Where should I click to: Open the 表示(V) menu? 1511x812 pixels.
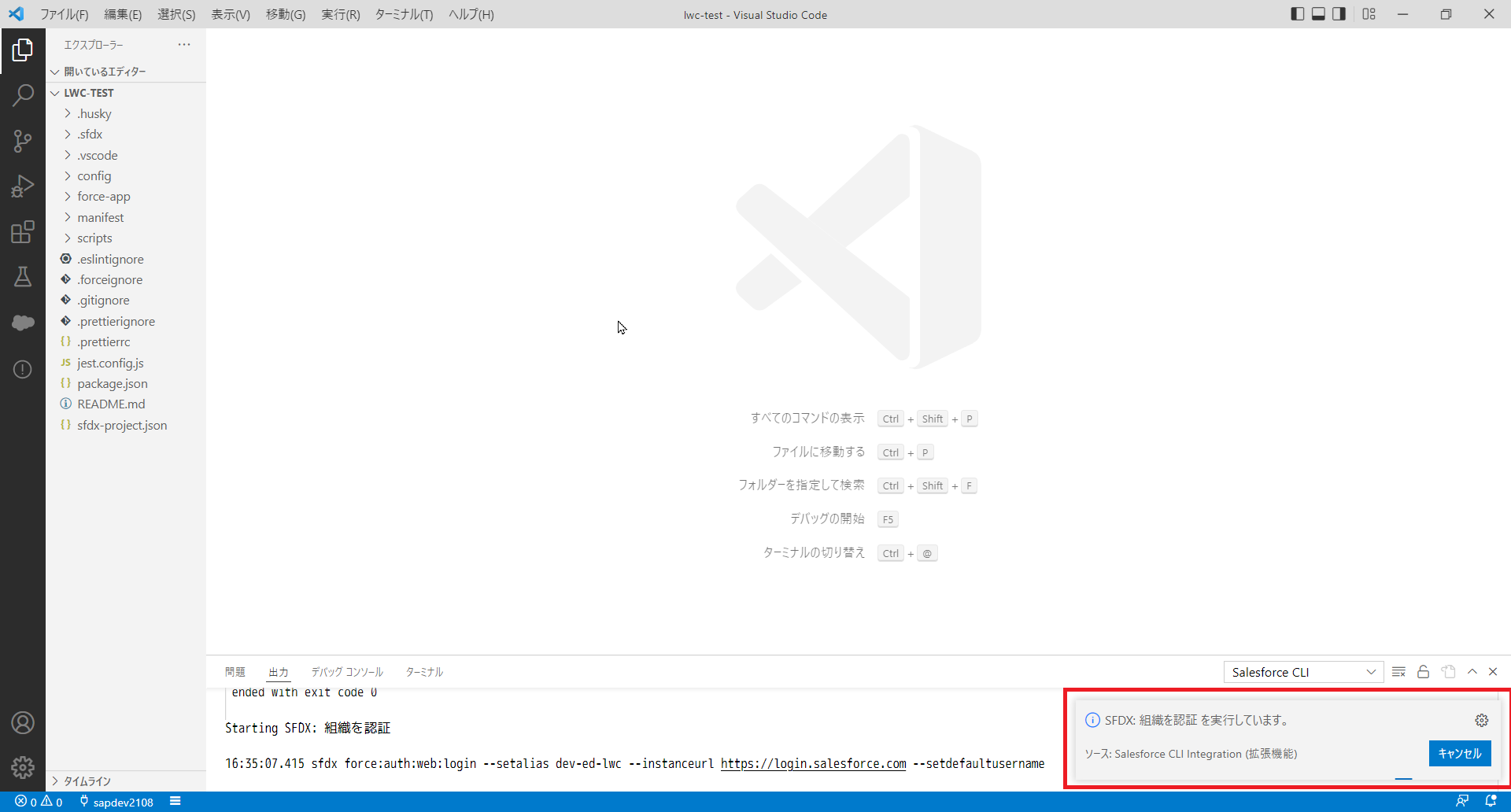coord(231,14)
